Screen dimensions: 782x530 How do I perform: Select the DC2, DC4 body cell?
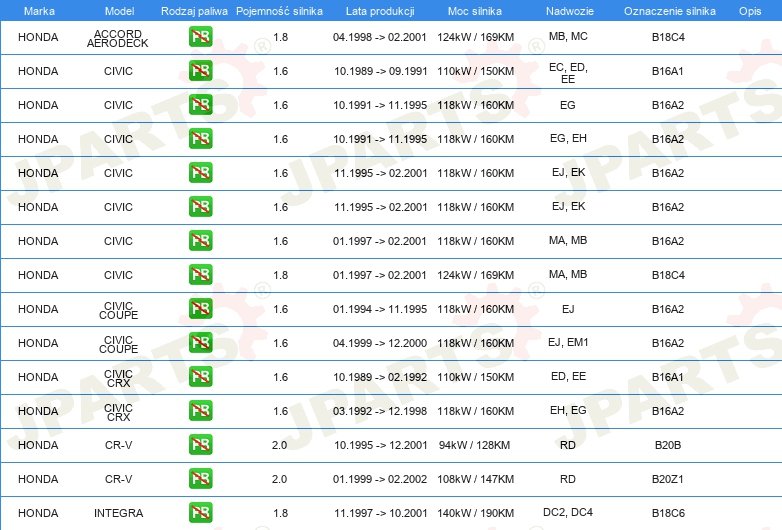(568, 512)
